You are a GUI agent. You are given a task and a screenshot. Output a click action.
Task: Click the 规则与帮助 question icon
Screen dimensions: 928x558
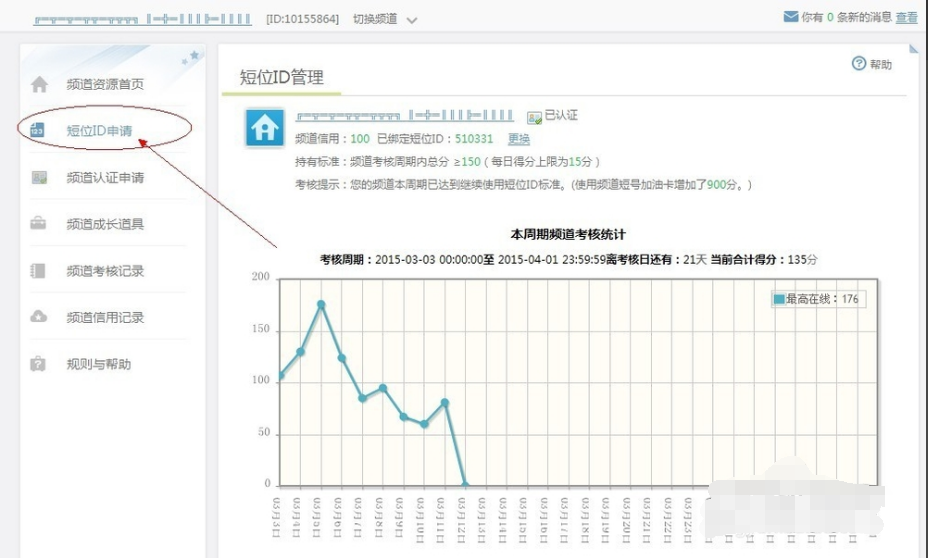[x=38, y=363]
